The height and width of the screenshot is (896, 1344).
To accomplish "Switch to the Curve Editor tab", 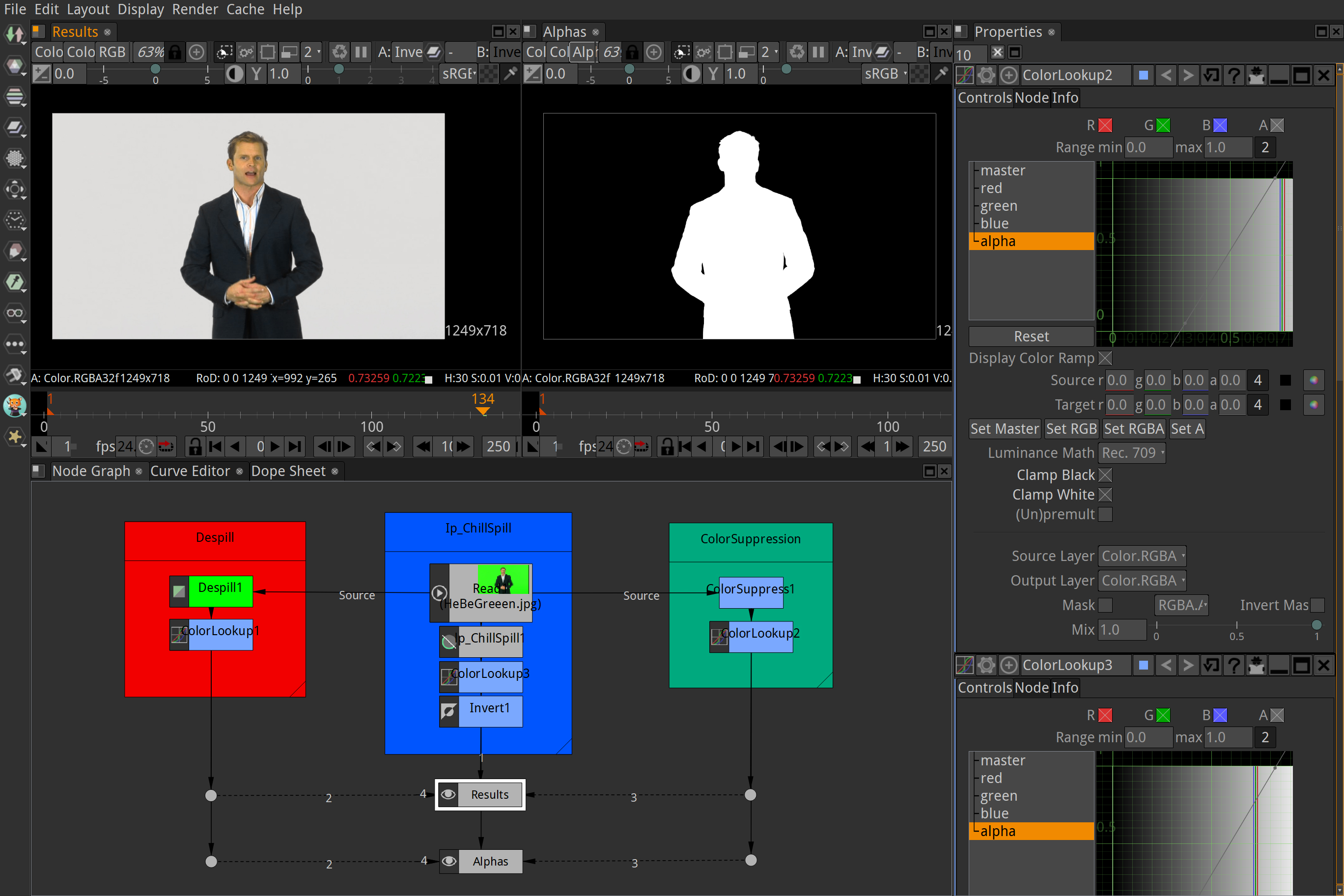I will coord(190,471).
